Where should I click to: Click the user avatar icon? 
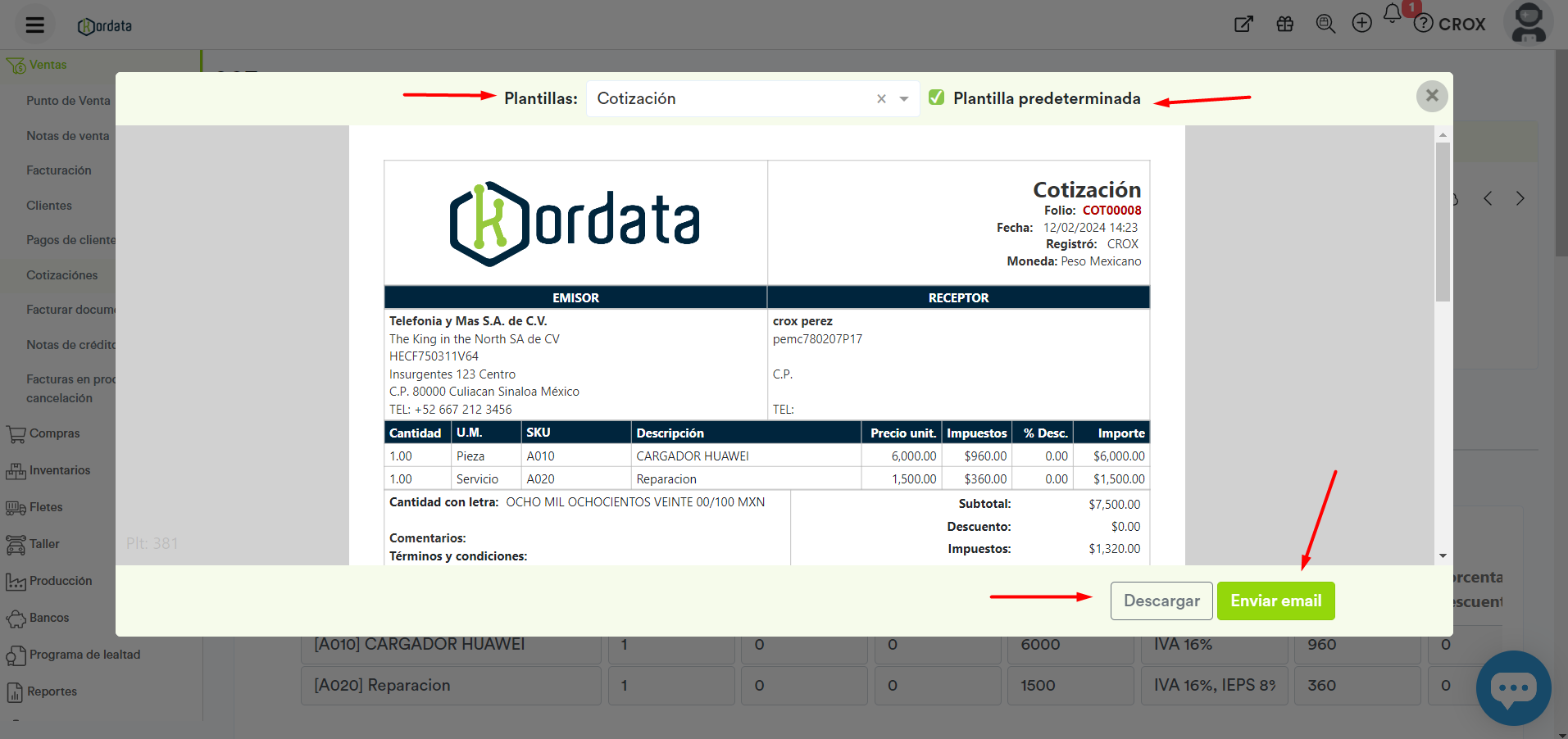point(1529,23)
